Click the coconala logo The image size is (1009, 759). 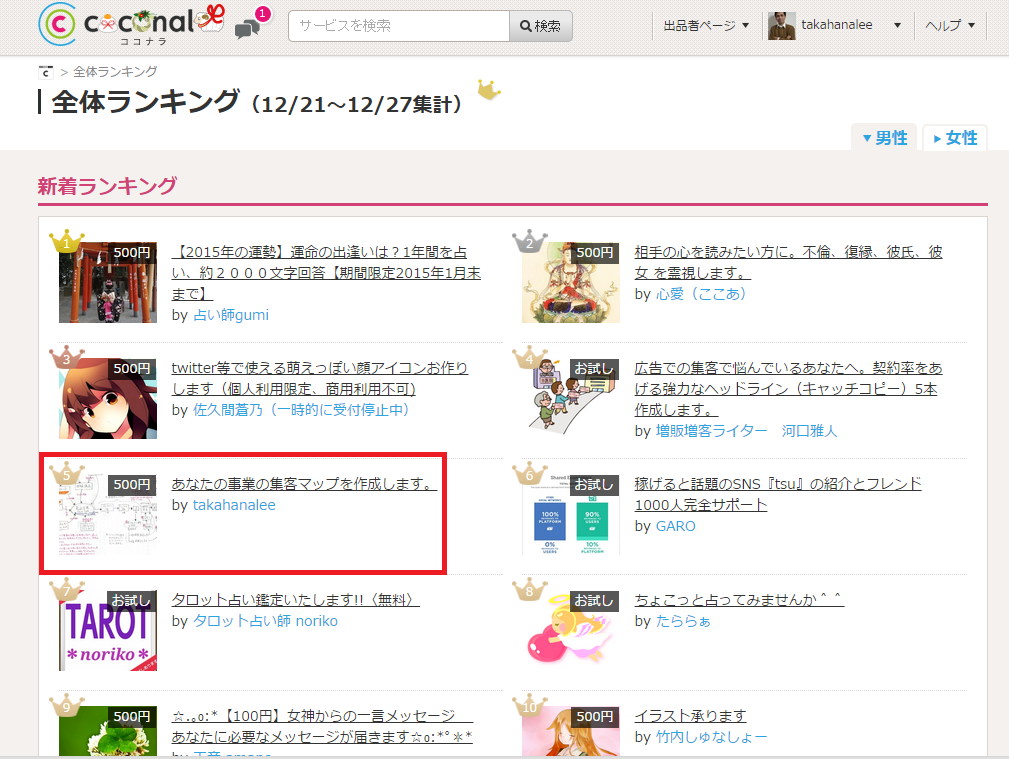[x=131, y=25]
